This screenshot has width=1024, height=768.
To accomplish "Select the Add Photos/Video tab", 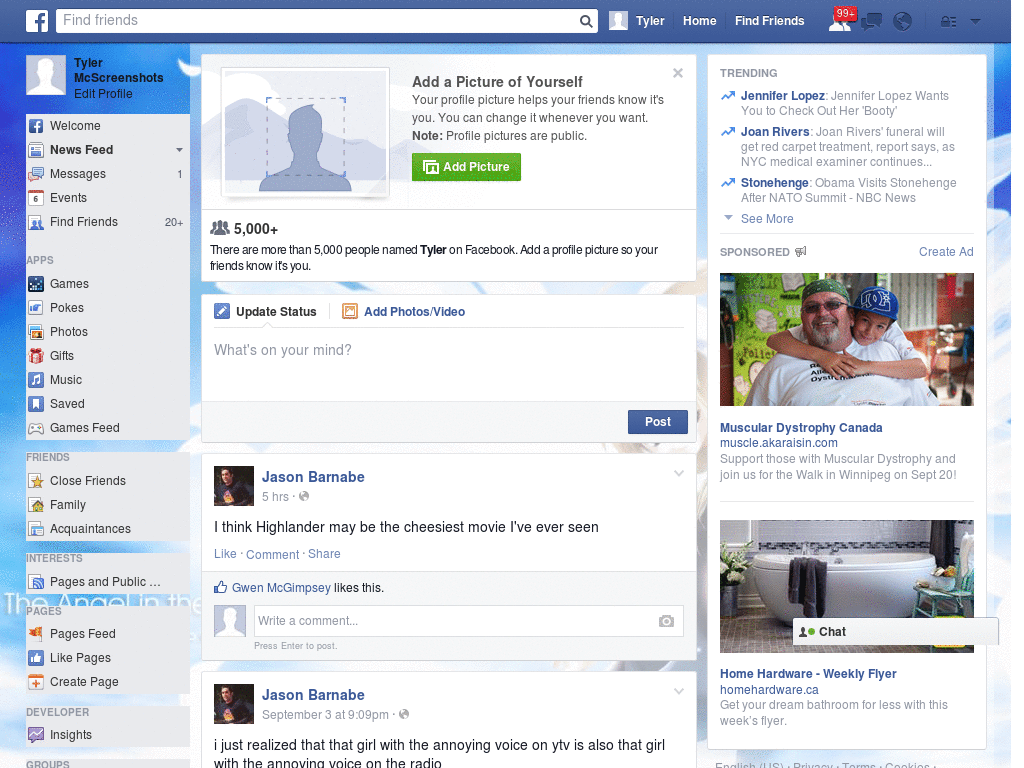I will [404, 312].
